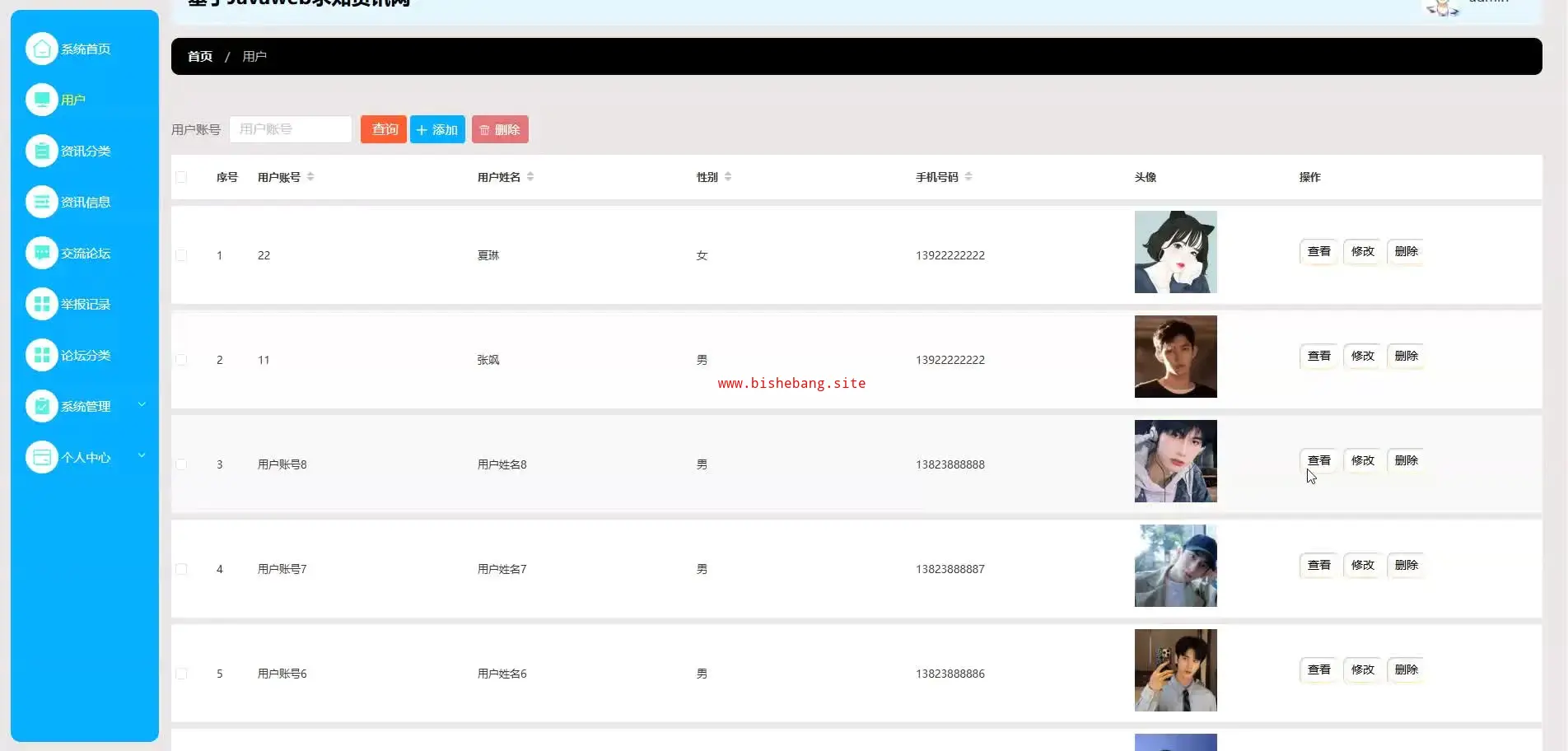Sort the 手机号码 column
This screenshot has width=1568, height=751.
[968, 177]
